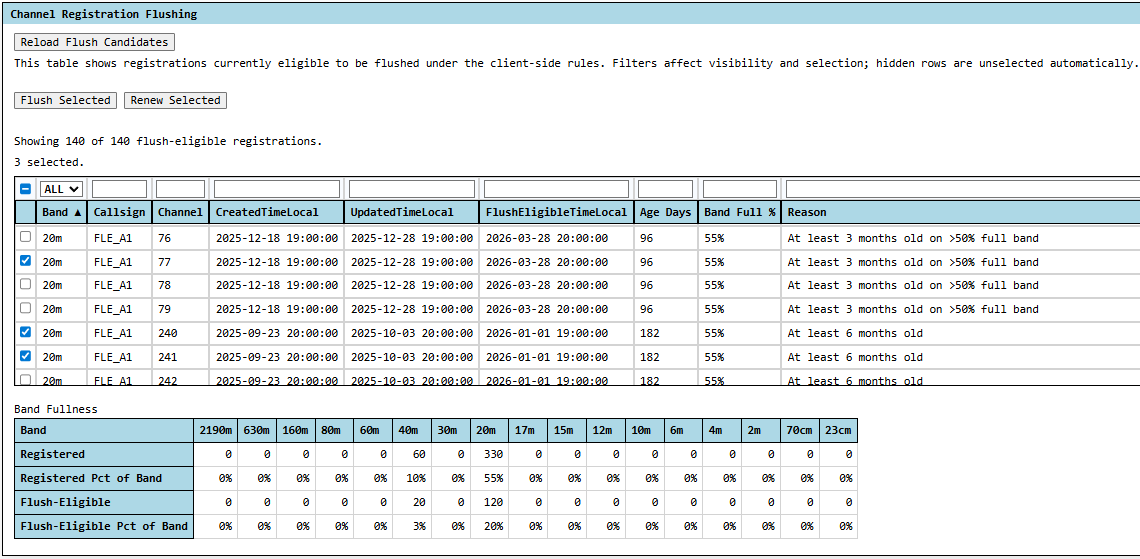Select the checkbox for channel 79
This screenshot has width=1140, height=559.
(26, 308)
